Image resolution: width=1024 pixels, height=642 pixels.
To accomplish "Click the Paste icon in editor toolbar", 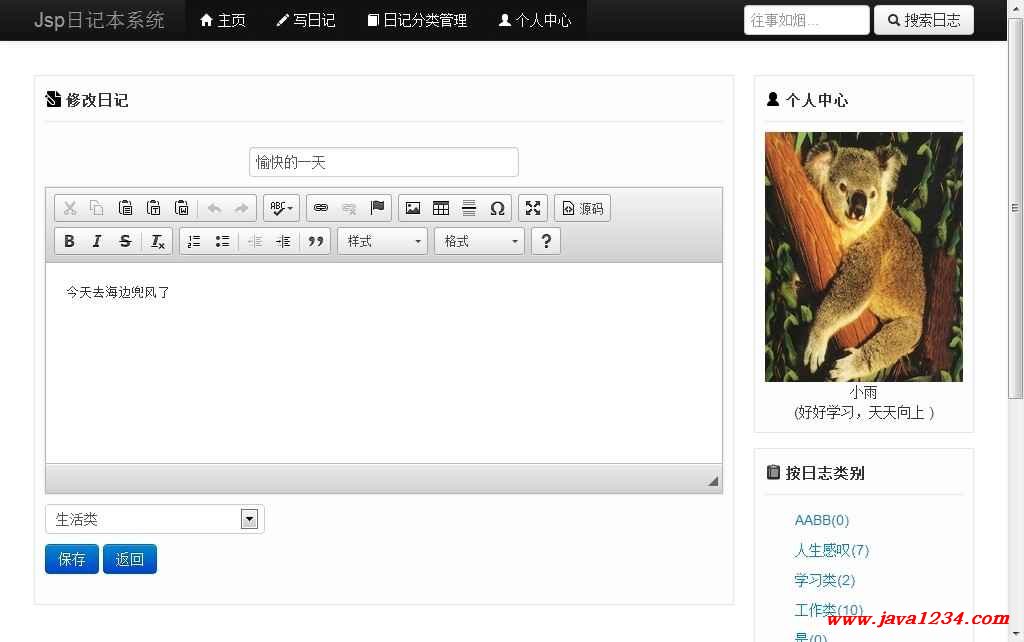I will click(x=125, y=208).
